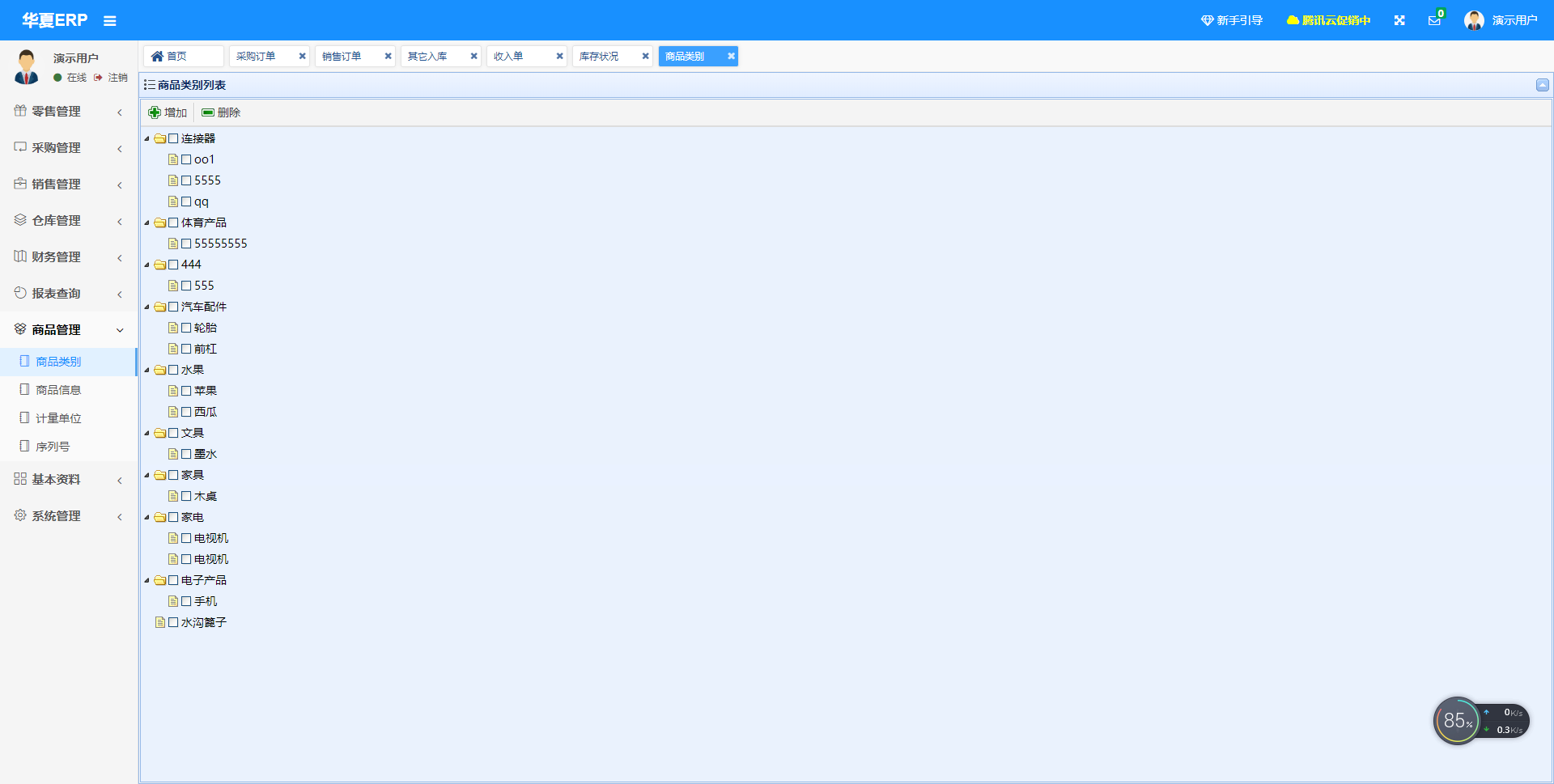Toggle the hamburger sidebar menu icon
Viewport: 1554px width, 784px height.
pos(110,21)
